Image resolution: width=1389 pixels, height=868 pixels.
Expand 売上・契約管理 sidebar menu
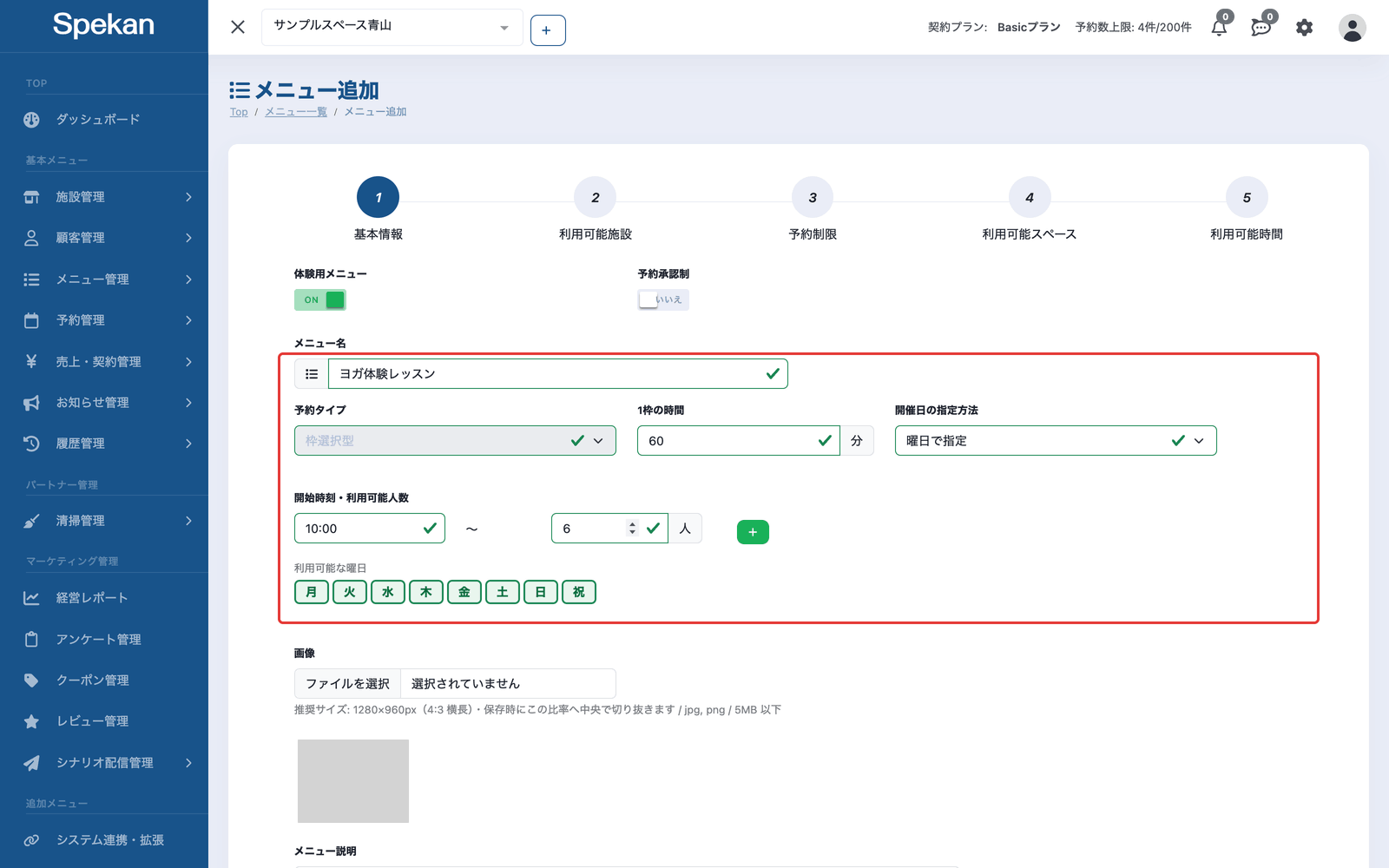[104, 362]
